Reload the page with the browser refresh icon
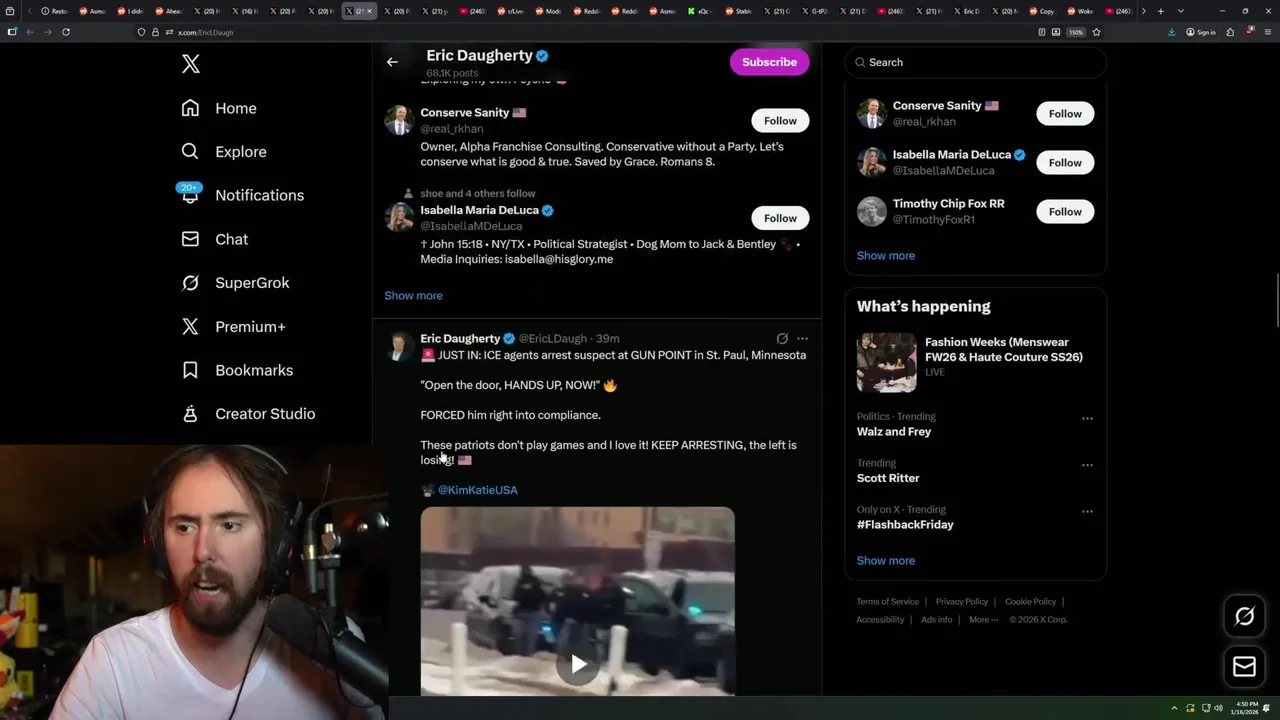The width and height of the screenshot is (1280, 720). click(x=66, y=32)
